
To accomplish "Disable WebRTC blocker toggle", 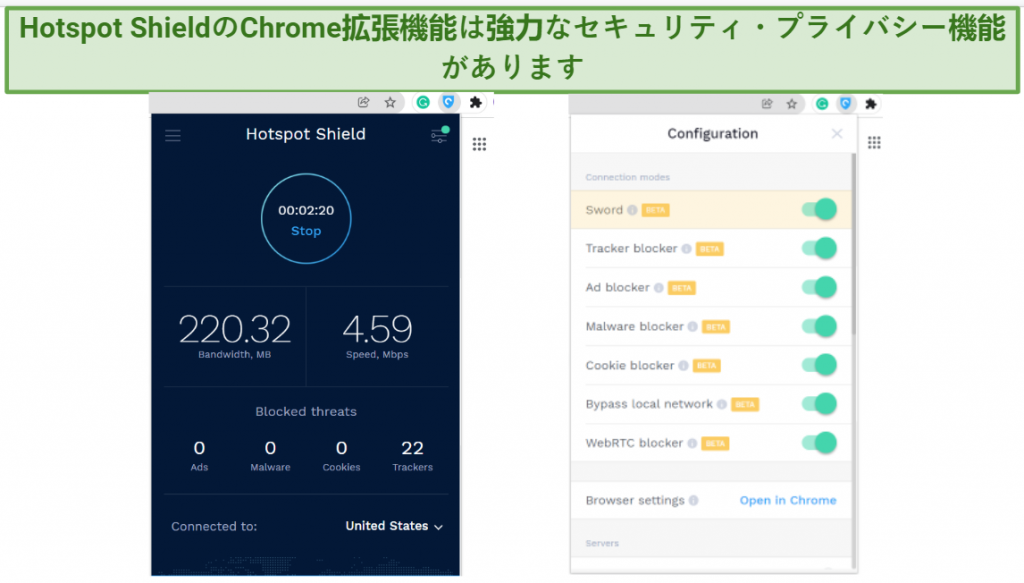I will [820, 443].
